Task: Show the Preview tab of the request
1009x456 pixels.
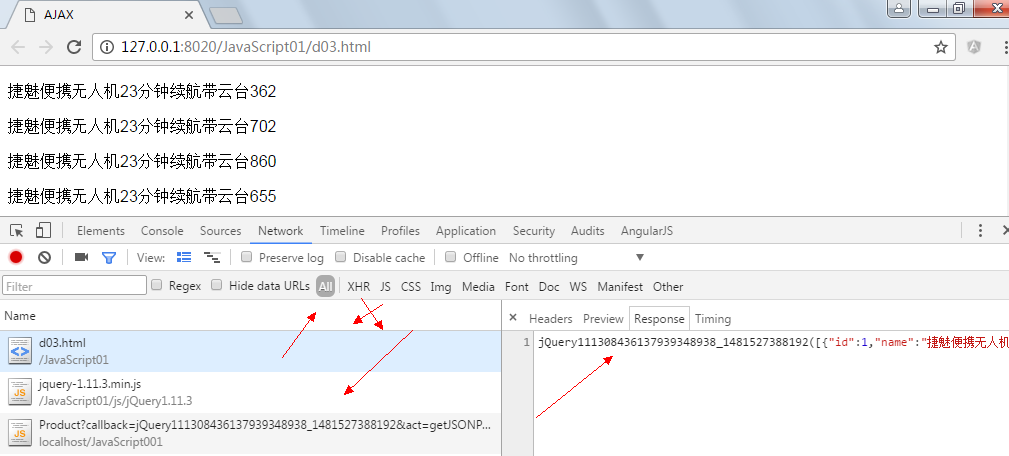Action: pyautogui.click(x=603, y=318)
